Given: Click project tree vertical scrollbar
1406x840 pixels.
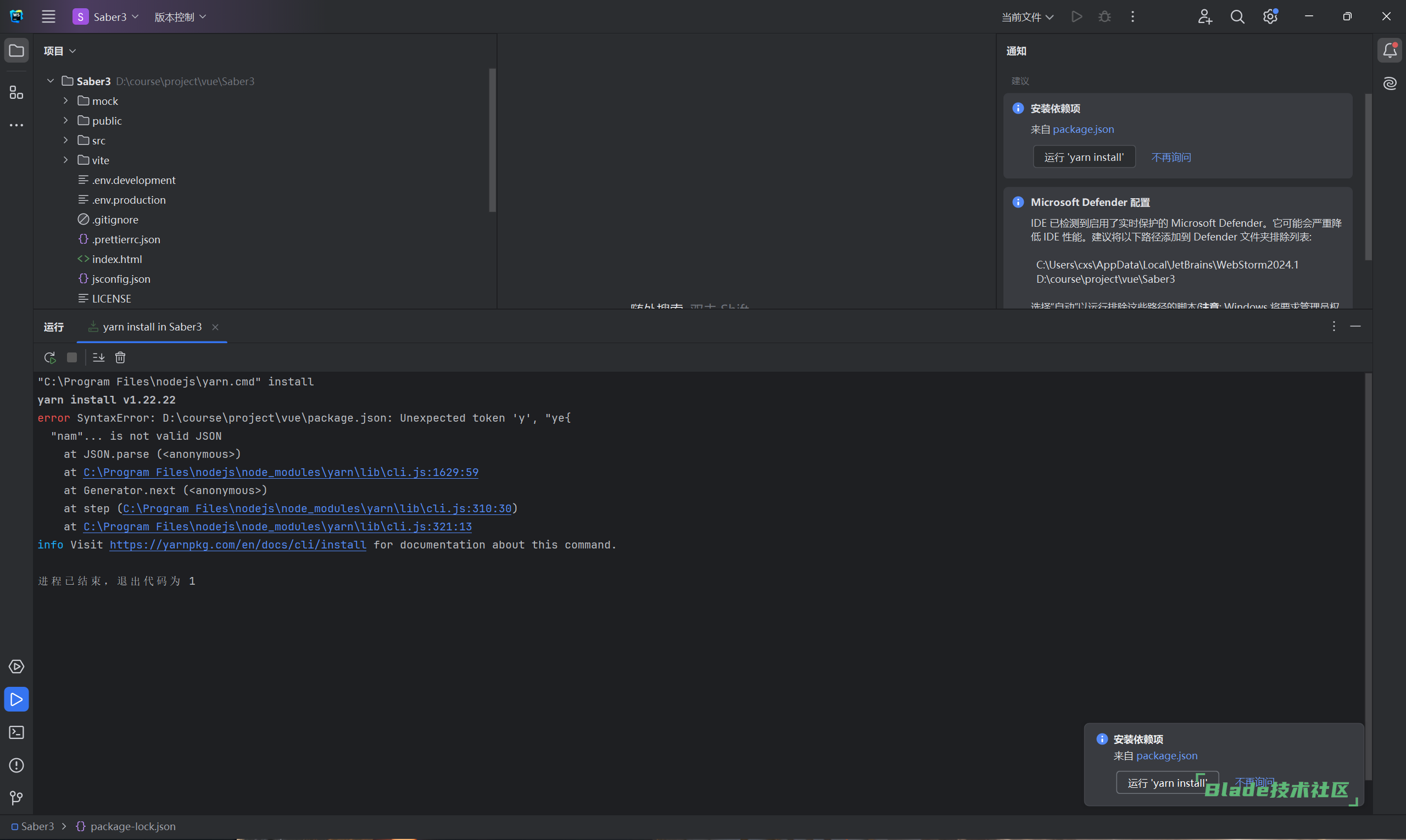Looking at the screenshot, I should pyautogui.click(x=492, y=141).
